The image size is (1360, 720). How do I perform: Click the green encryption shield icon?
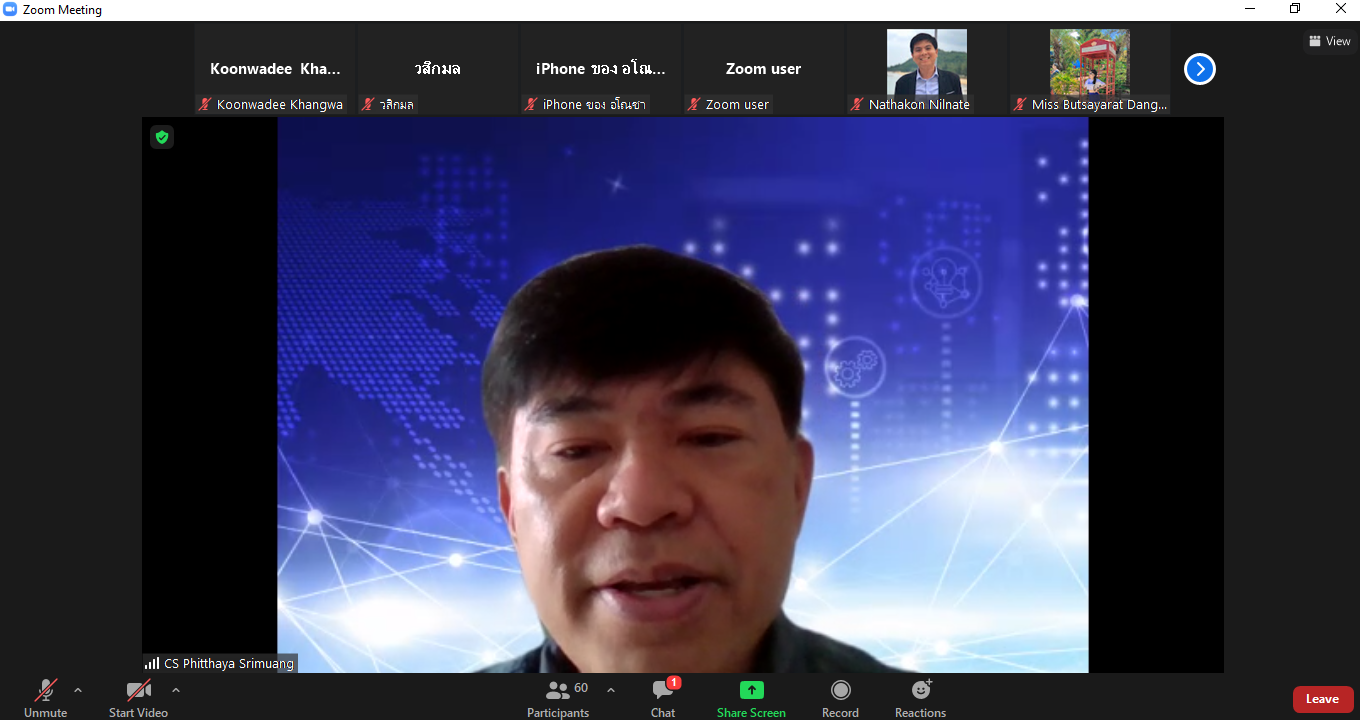(x=162, y=137)
